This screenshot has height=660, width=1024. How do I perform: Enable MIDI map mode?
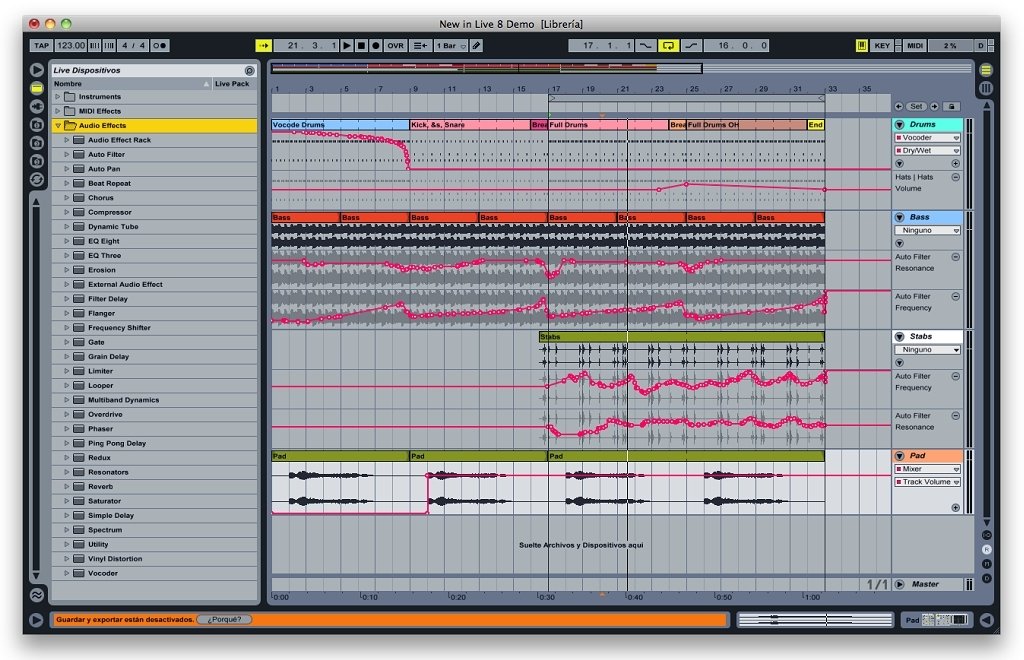[915, 46]
